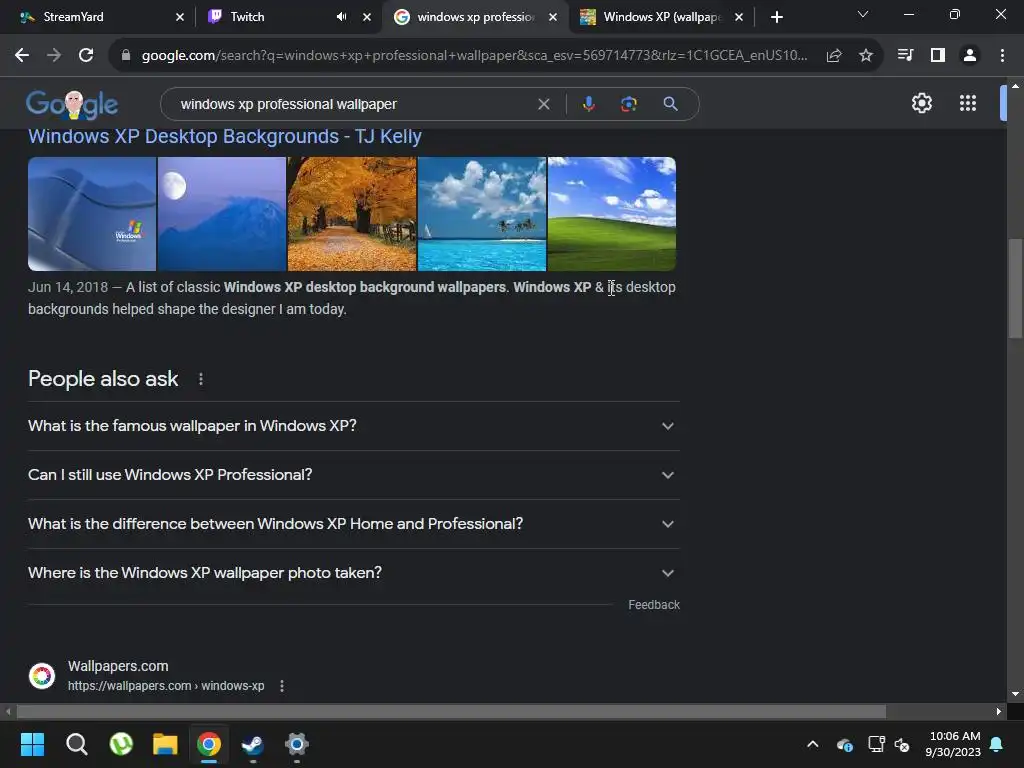Share this page from address bar
This screenshot has height=768, width=1024.
point(834,56)
